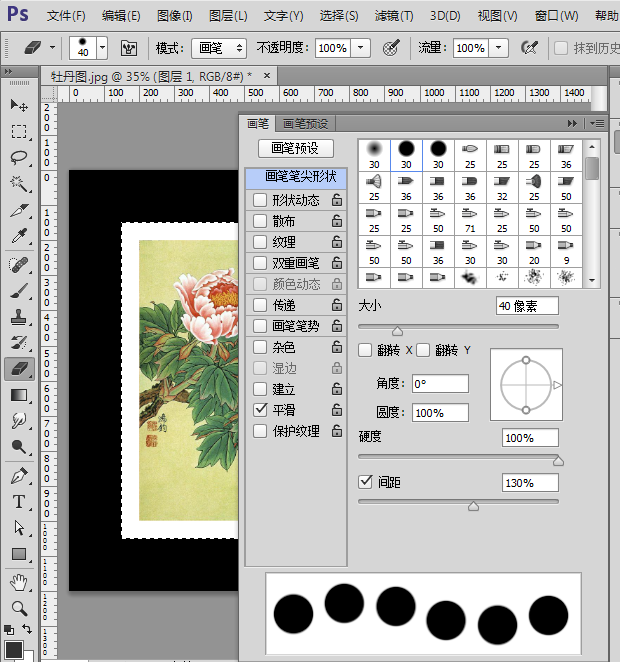Click the 画笔预设 button

tap(295, 148)
